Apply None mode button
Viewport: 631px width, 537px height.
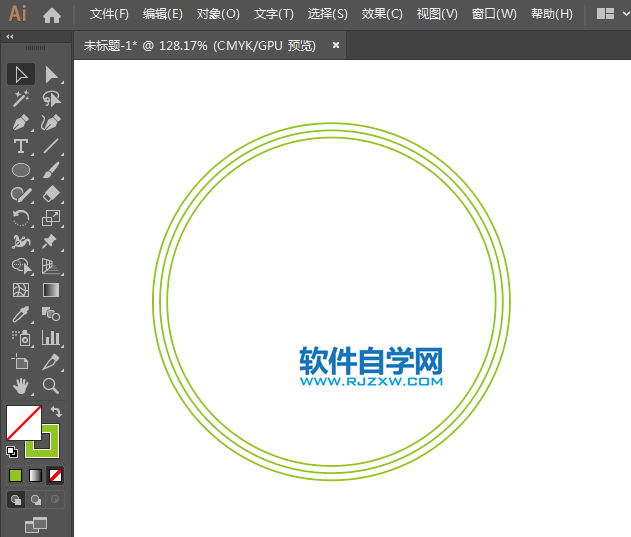[55, 475]
